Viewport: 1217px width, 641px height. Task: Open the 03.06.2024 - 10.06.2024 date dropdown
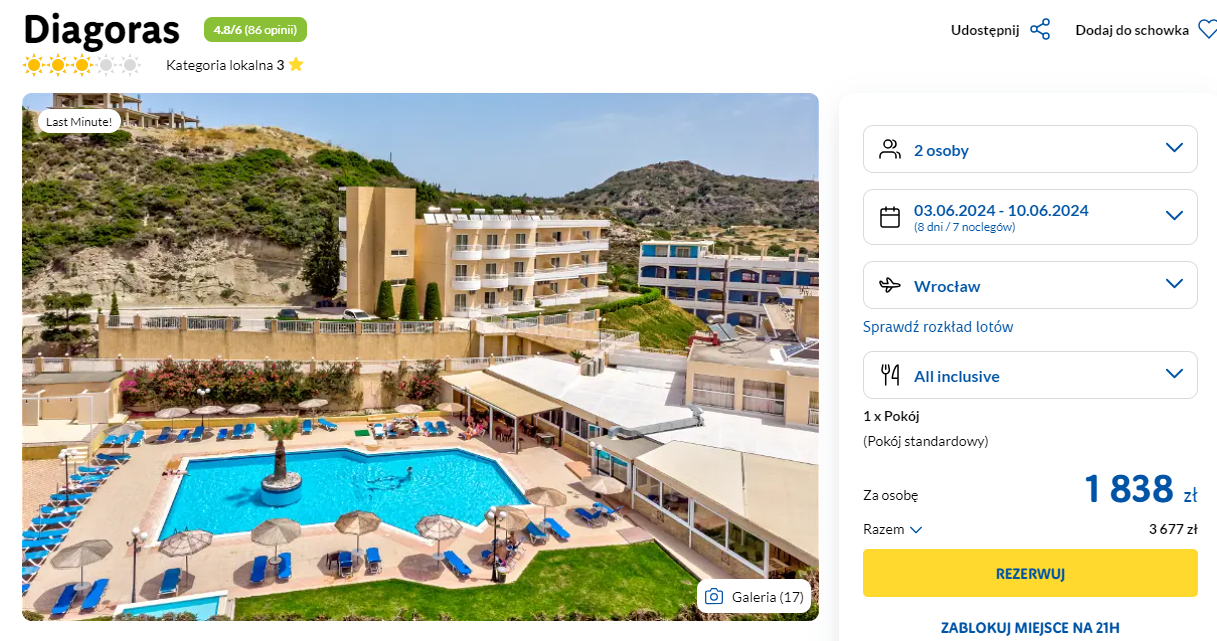click(1030, 217)
